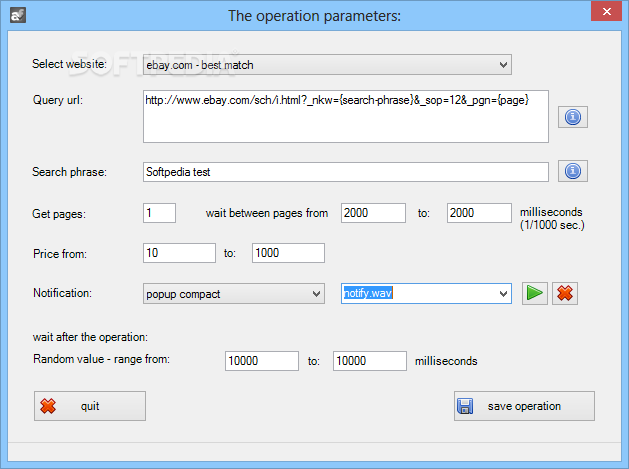
Task: Click the Select website label
Action: point(69,64)
